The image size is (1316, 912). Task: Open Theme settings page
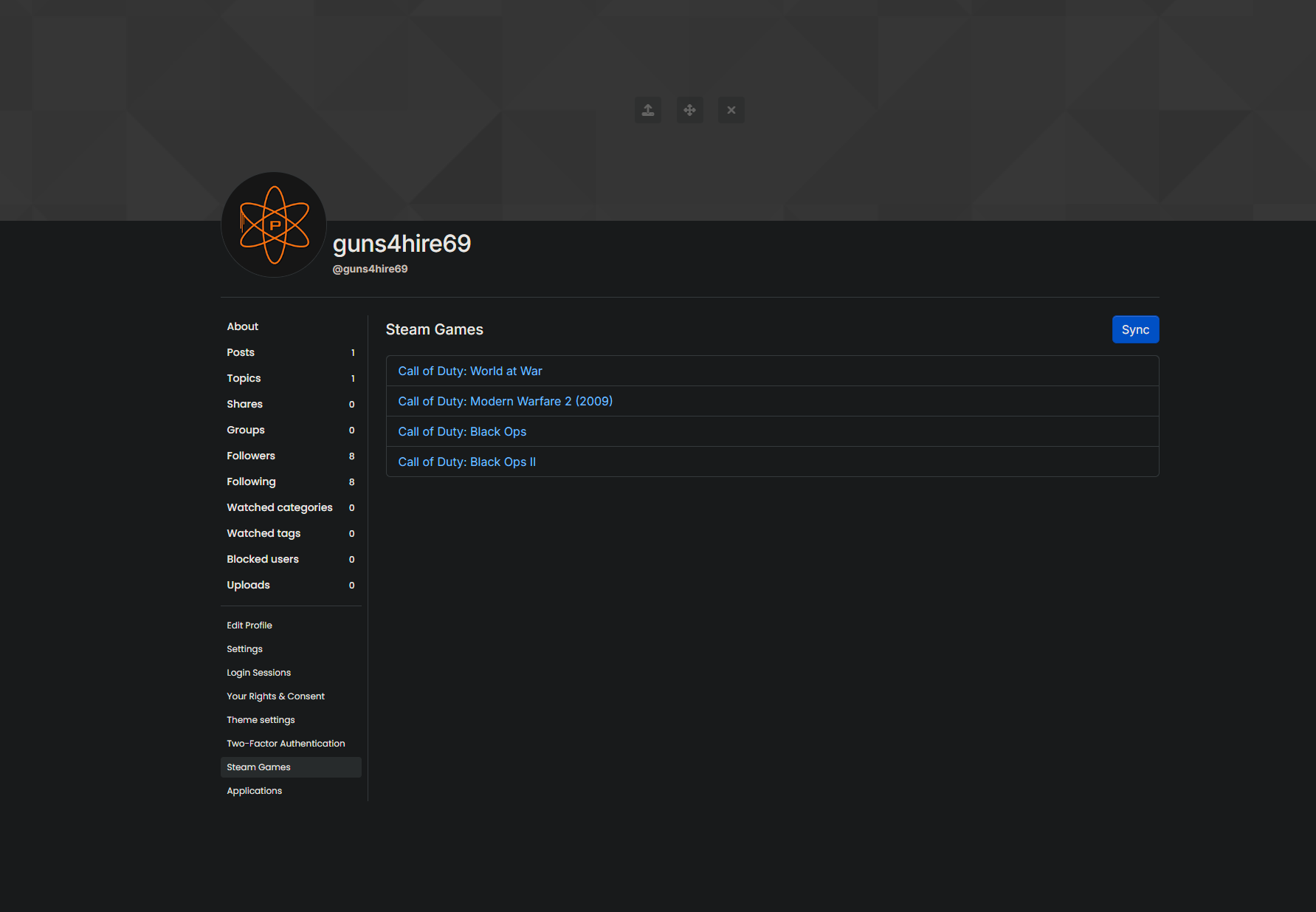[x=261, y=720]
